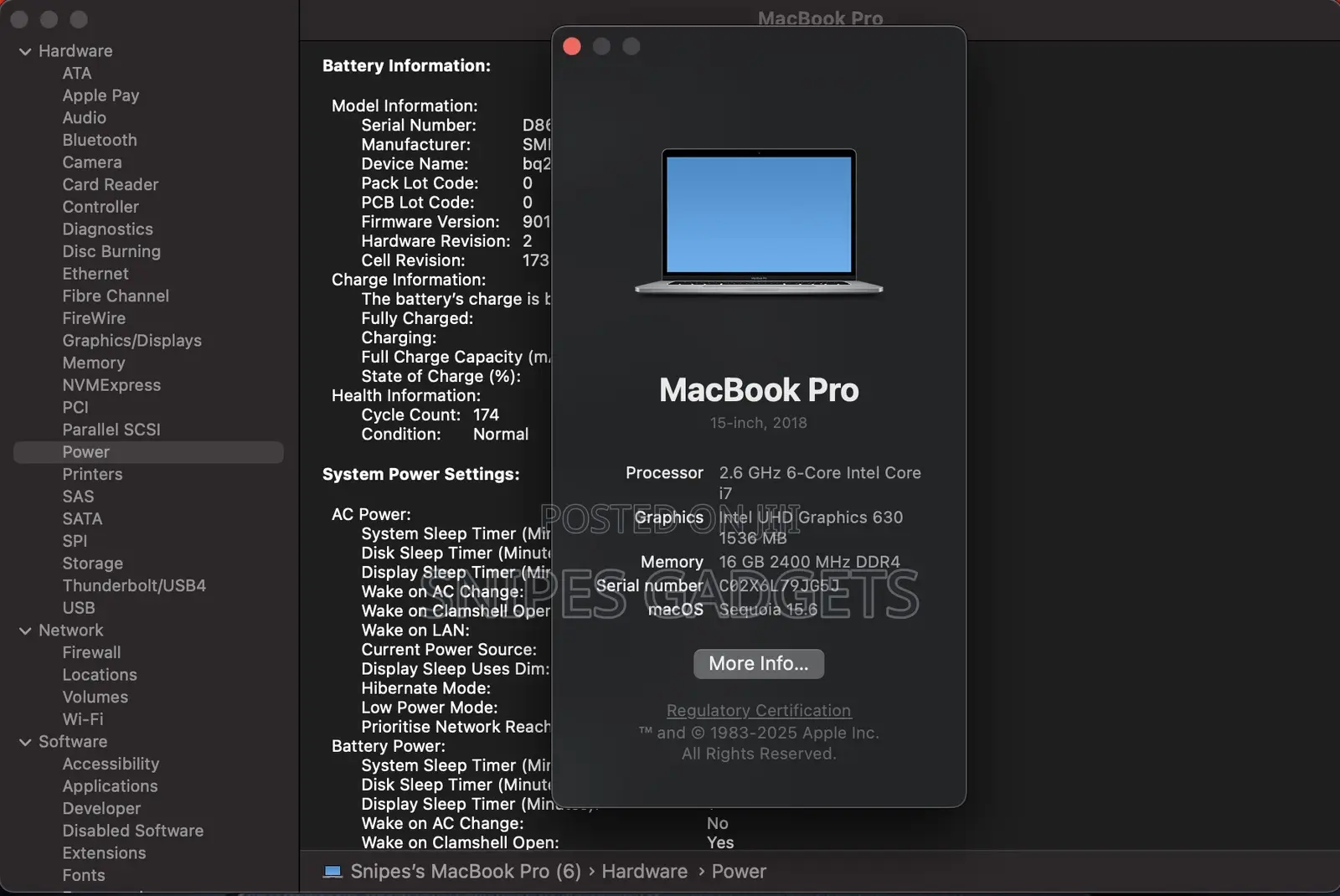Select Memory in the Hardware list

point(93,363)
